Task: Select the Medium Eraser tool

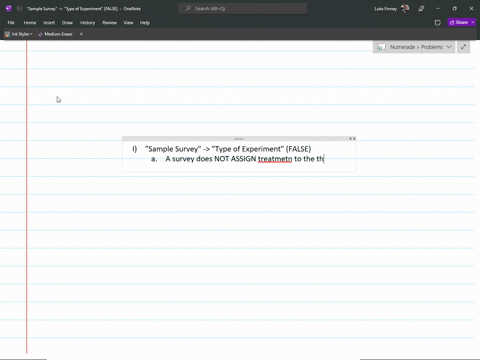Action: click(55, 34)
